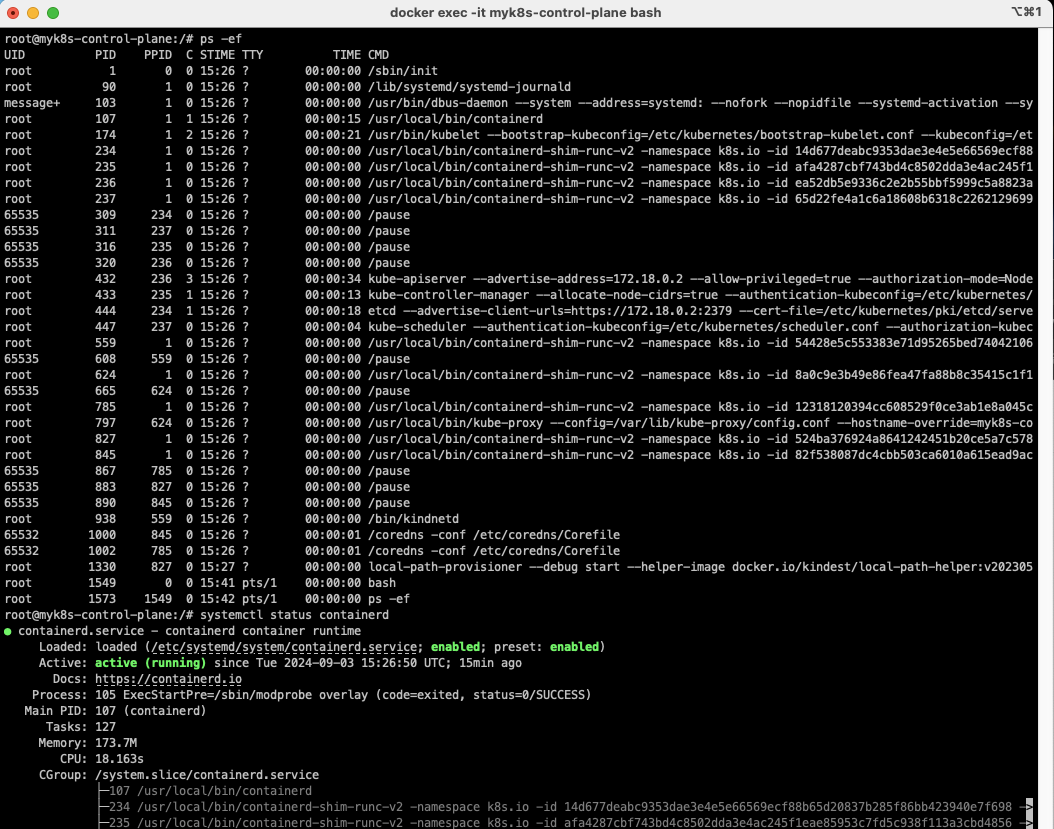Click the kube-controller-manager process line
This screenshot has height=829, width=1054.
point(518,295)
